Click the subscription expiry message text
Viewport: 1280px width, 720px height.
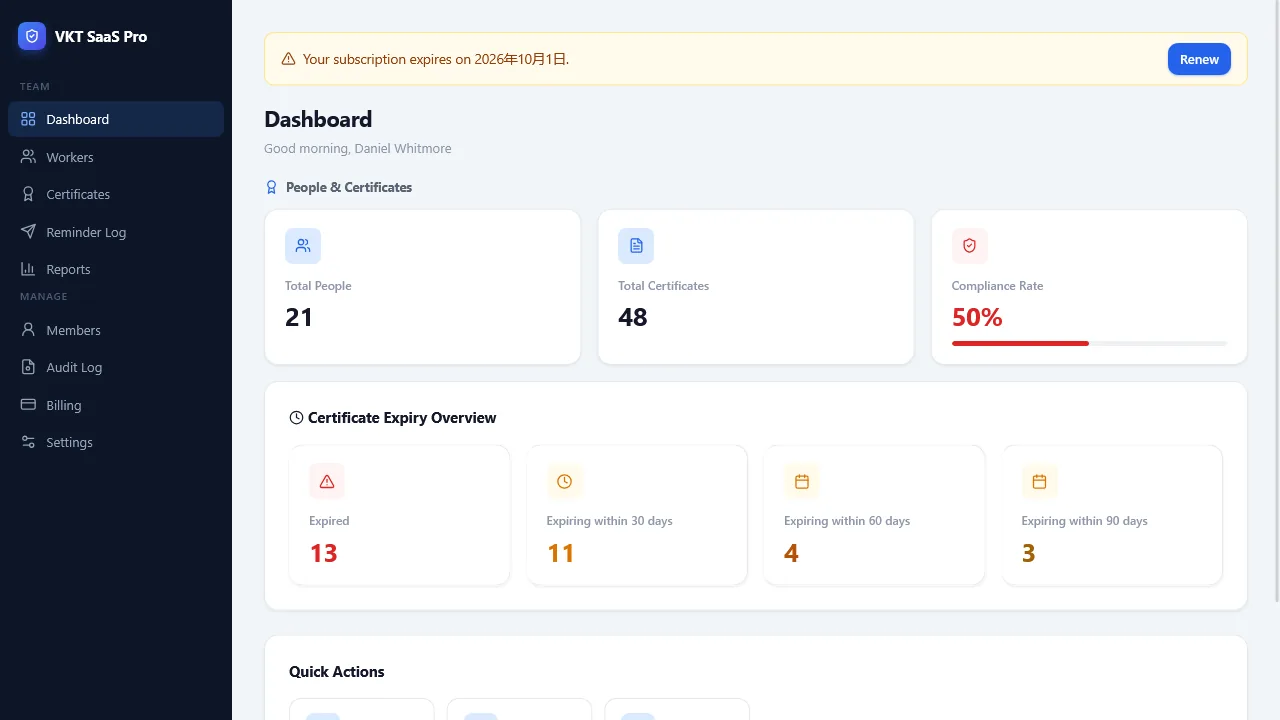(436, 59)
